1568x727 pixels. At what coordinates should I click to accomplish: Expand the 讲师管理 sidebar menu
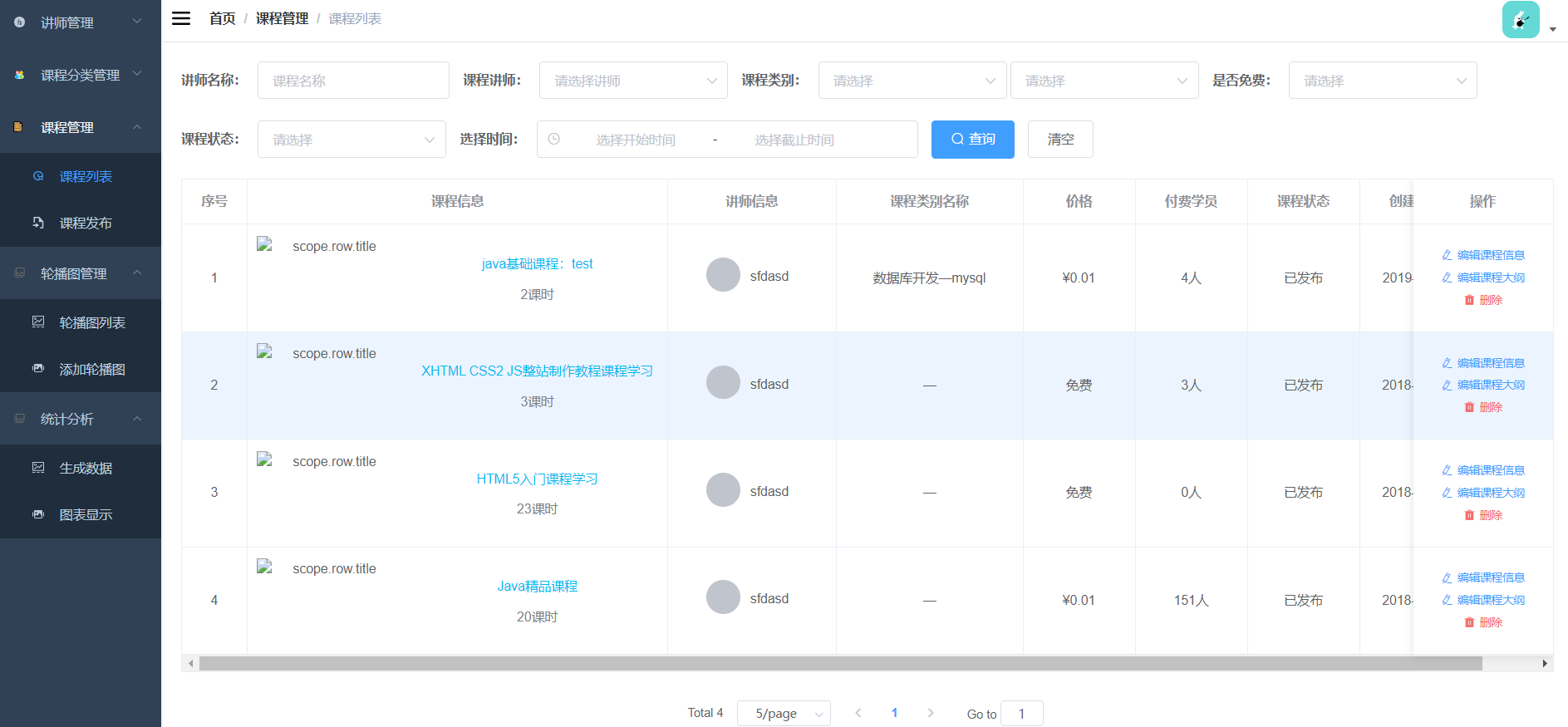[81, 22]
